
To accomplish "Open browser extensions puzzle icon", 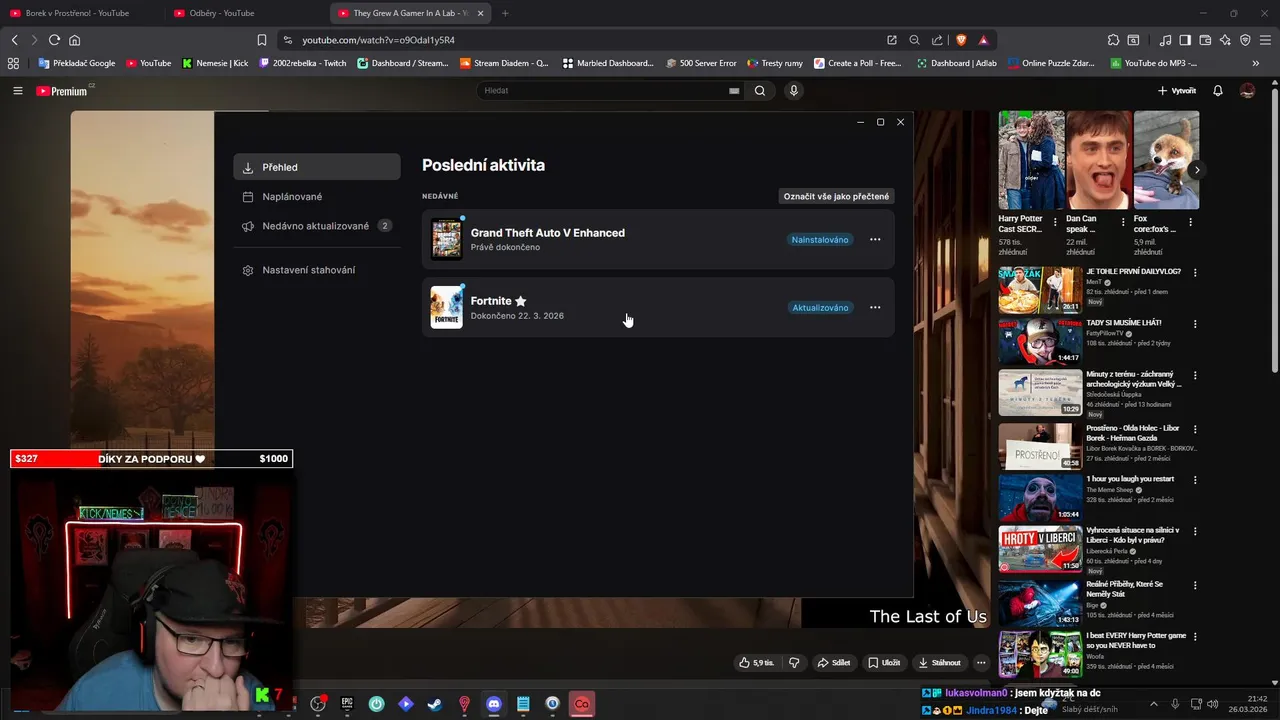I will [1113, 40].
